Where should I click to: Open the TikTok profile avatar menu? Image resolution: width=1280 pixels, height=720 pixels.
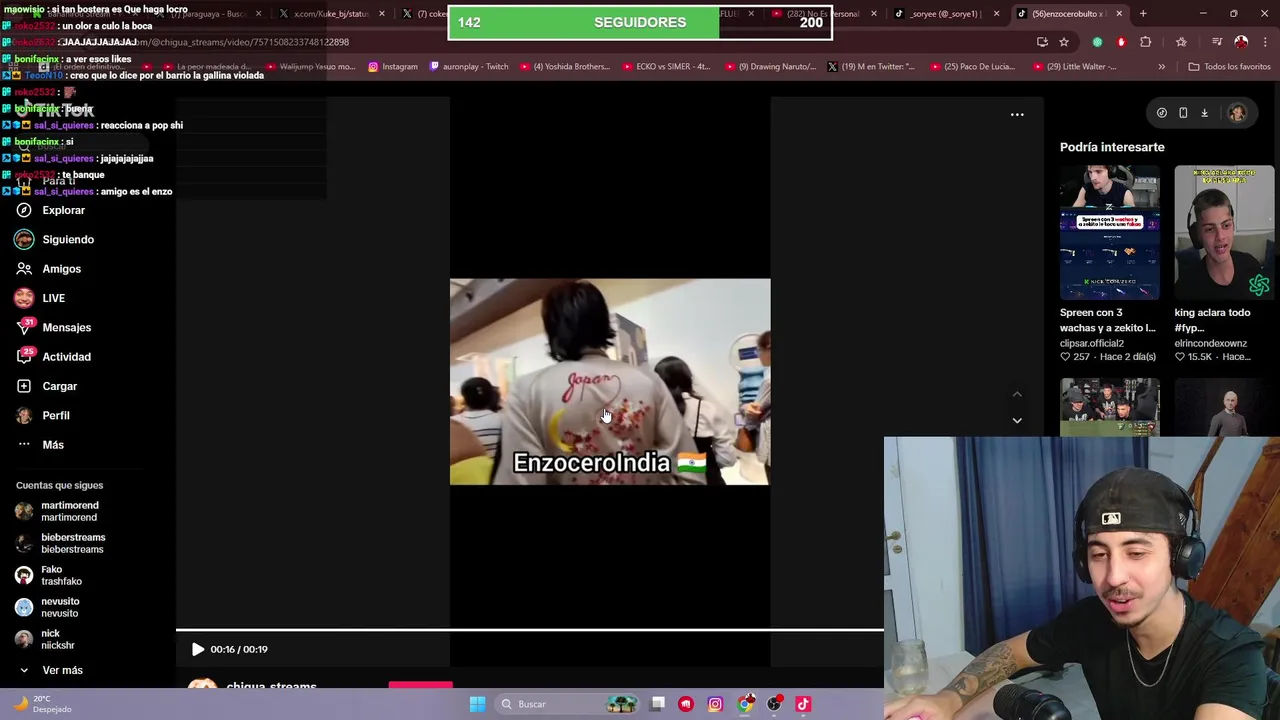pyautogui.click(x=1237, y=113)
